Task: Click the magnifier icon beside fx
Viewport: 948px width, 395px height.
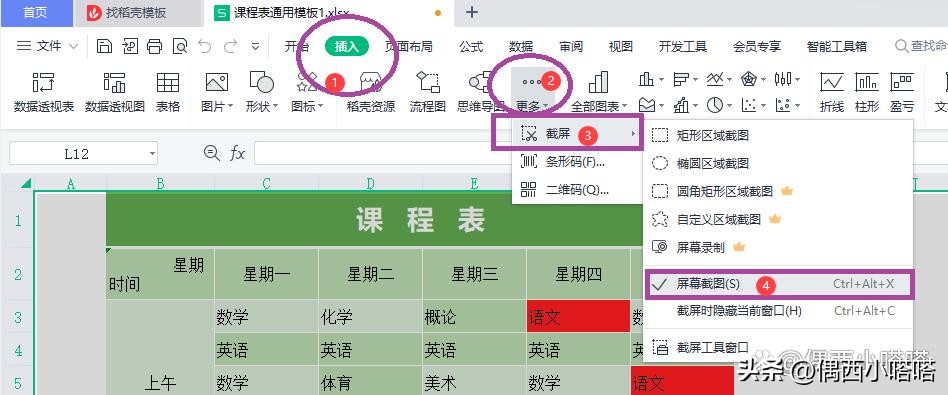Action: [212, 153]
